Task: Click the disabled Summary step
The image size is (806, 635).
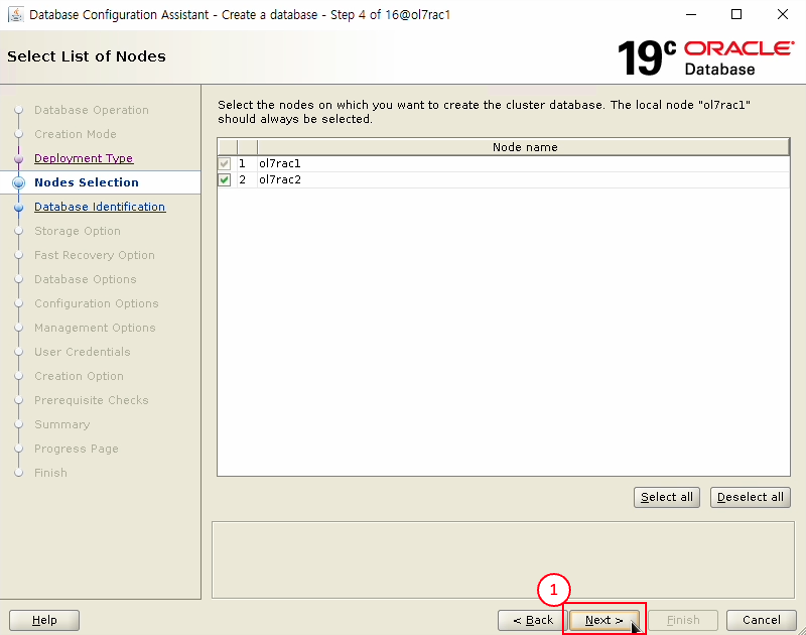Action: pos(62,424)
